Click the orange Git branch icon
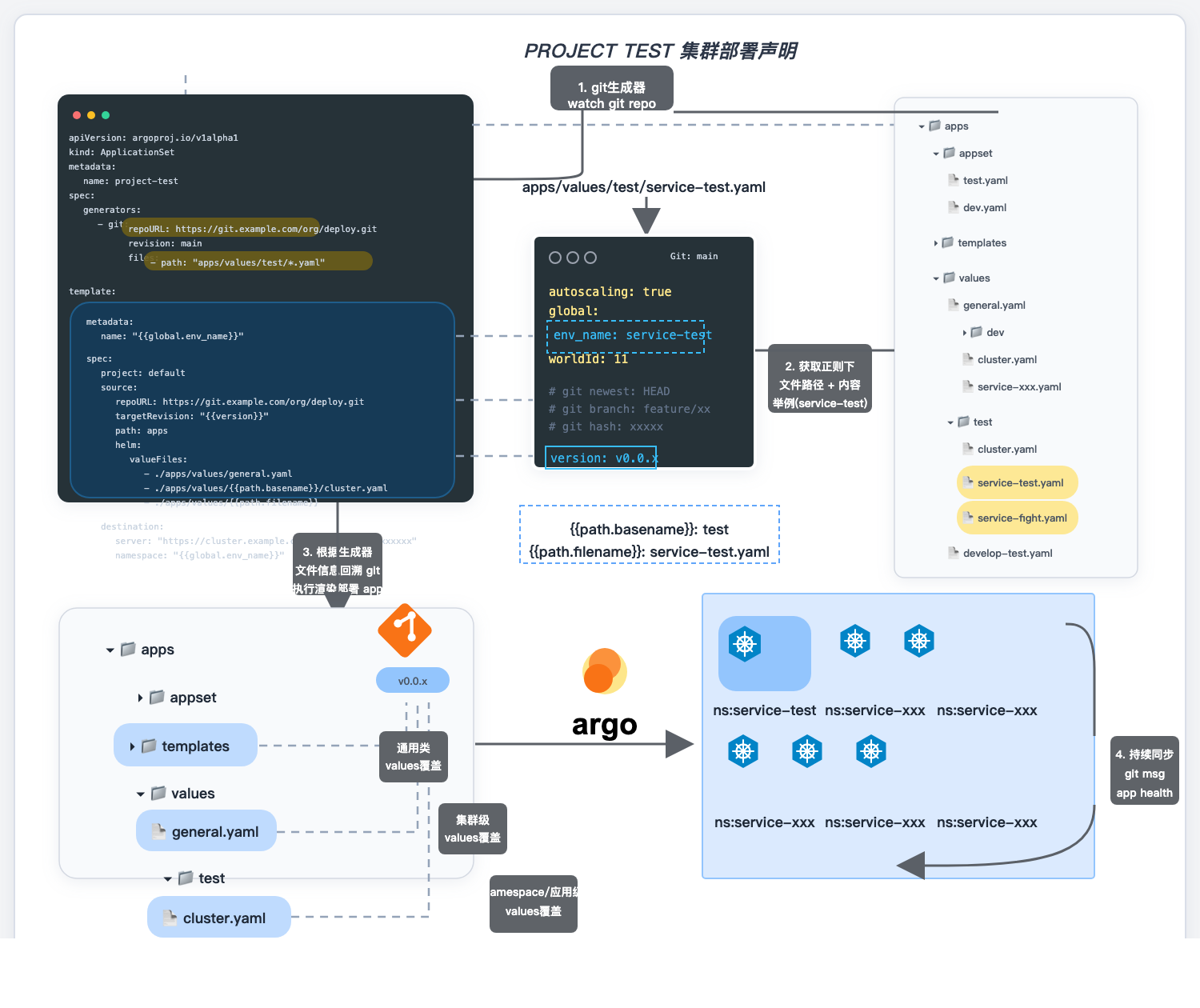Screen dimensions: 1200x1008 [404, 630]
